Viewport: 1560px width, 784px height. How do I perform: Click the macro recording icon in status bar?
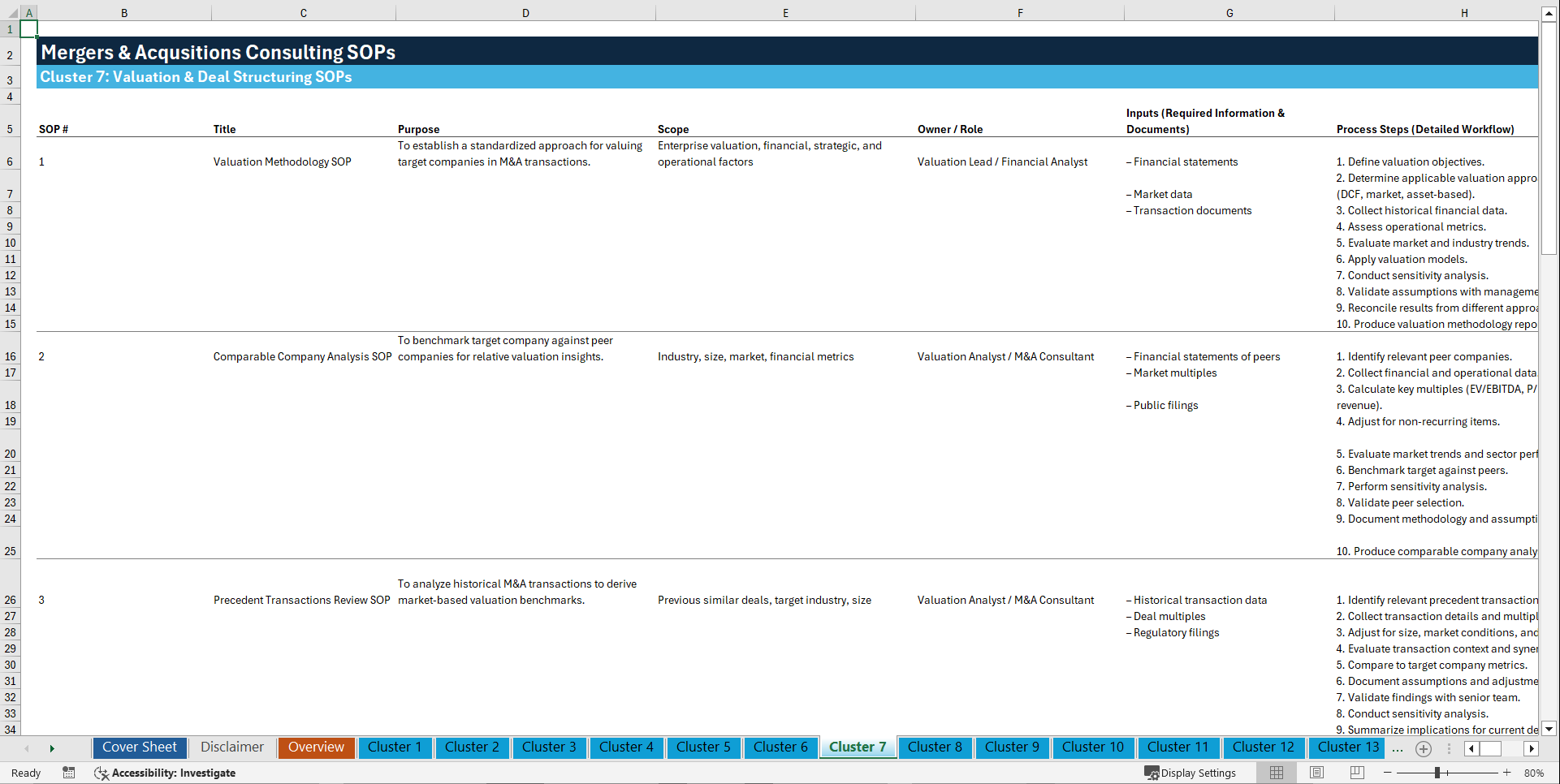[x=69, y=773]
